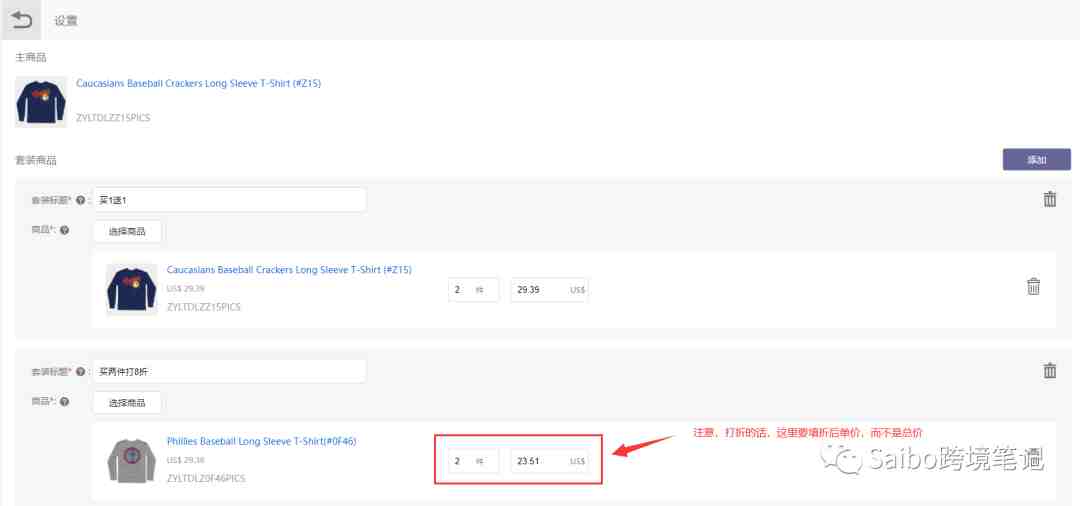Delete the 买两件打8折 bundle with trash icon
The width and height of the screenshot is (1080, 506).
point(1050,370)
